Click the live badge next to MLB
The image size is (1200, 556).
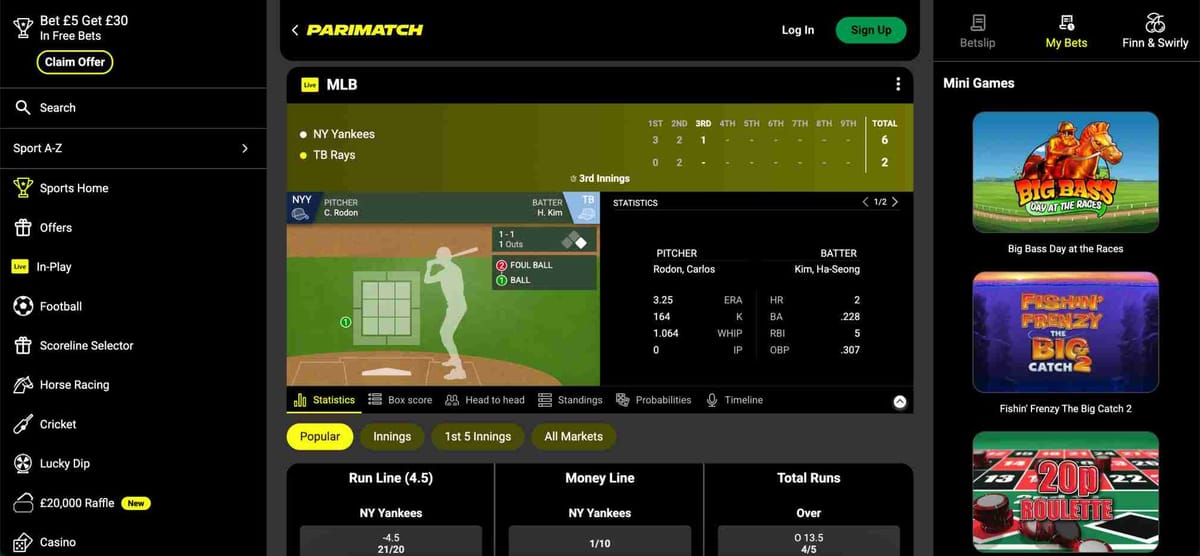pyautogui.click(x=310, y=85)
